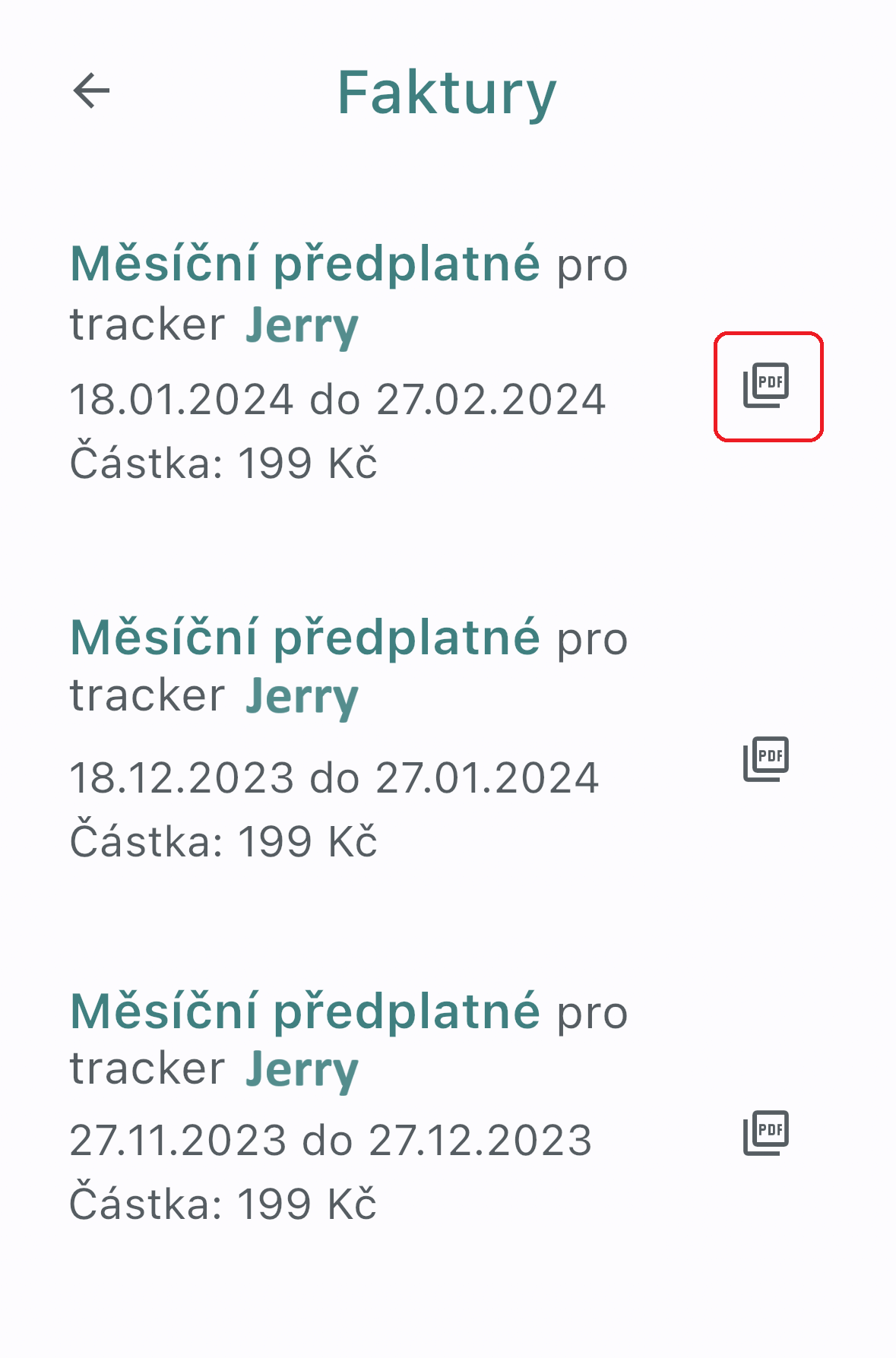Viewport: 896px width, 1358px height.
Task: Open PDF for invoice 27.11.2023 do 27.12.2023
Action: point(766,1132)
